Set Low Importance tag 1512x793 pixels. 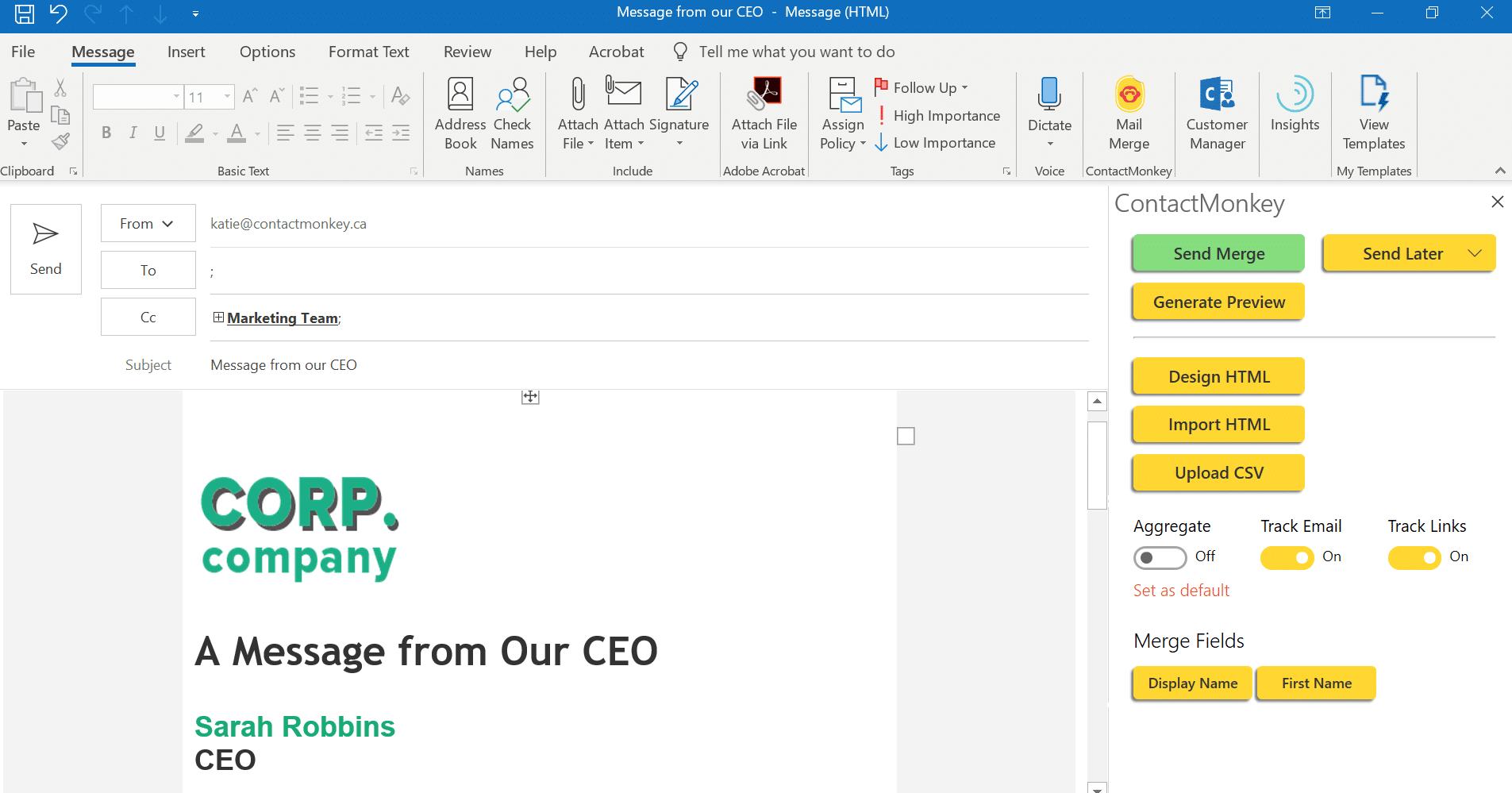(x=935, y=143)
